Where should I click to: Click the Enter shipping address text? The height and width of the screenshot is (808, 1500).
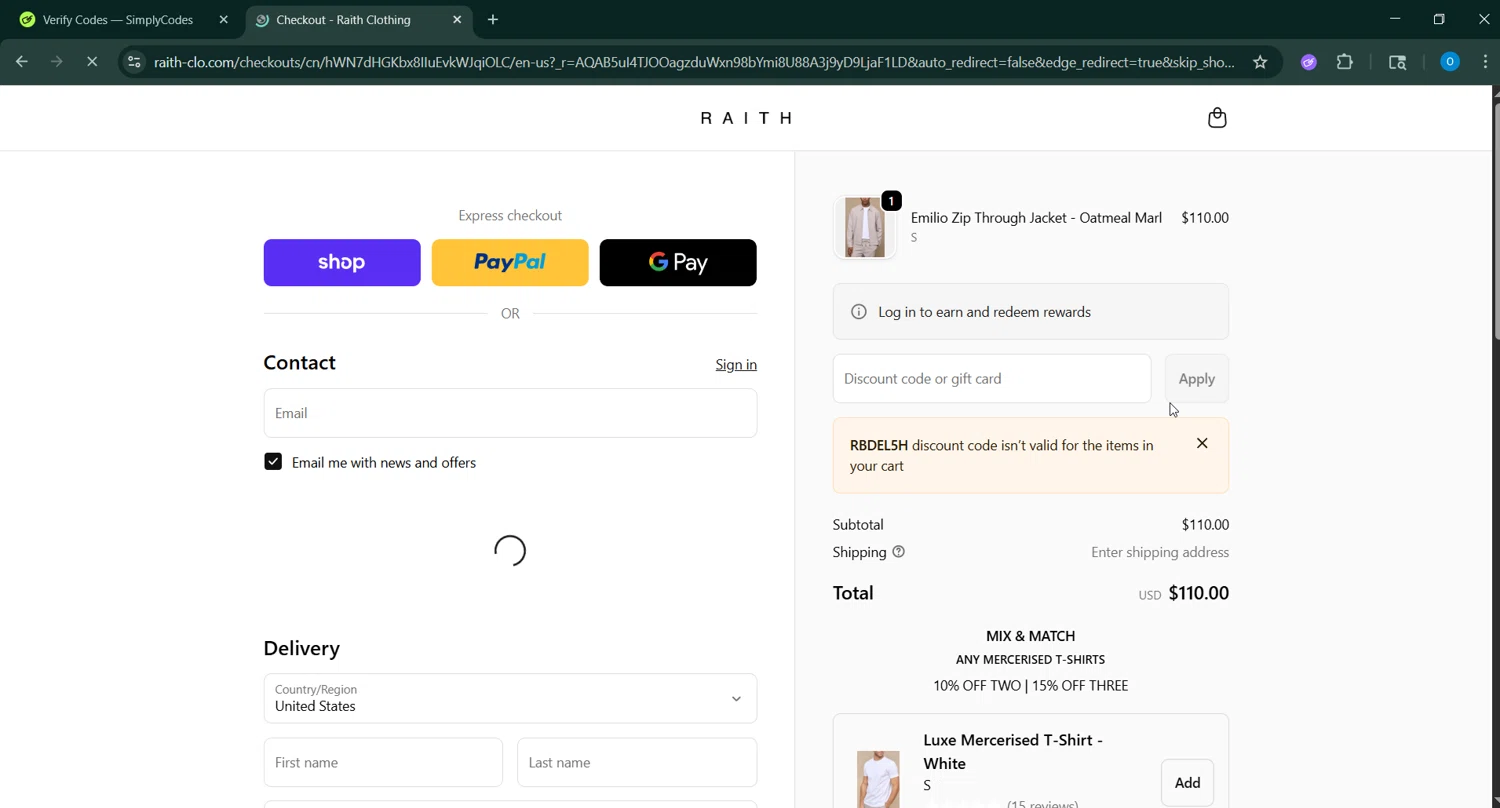click(x=1160, y=552)
